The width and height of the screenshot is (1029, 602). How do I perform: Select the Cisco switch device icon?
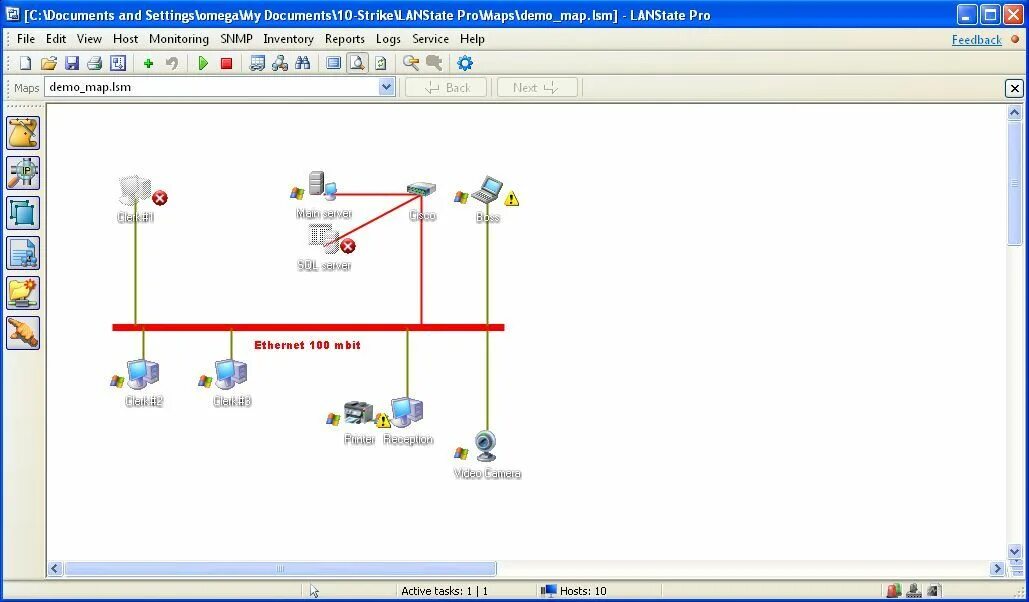pyautogui.click(x=421, y=189)
